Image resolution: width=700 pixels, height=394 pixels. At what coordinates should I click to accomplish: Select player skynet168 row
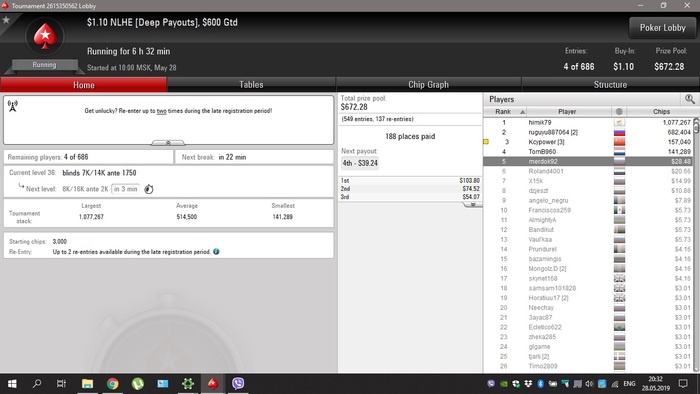pos(588,278)
